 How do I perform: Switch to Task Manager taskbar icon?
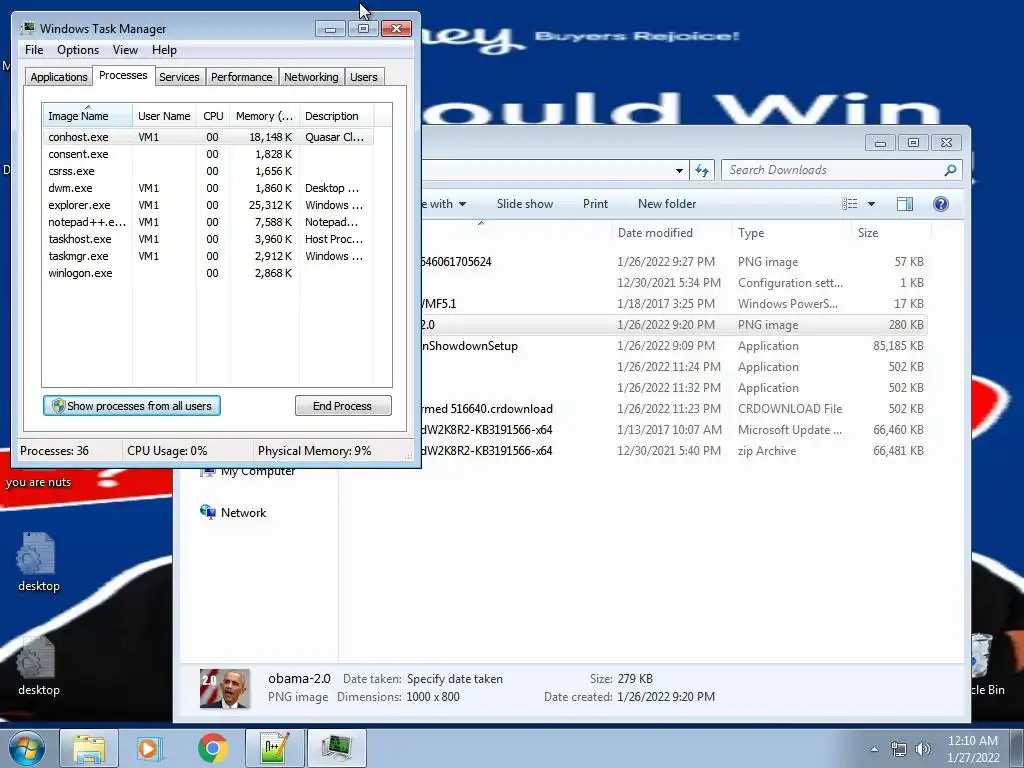336,748
